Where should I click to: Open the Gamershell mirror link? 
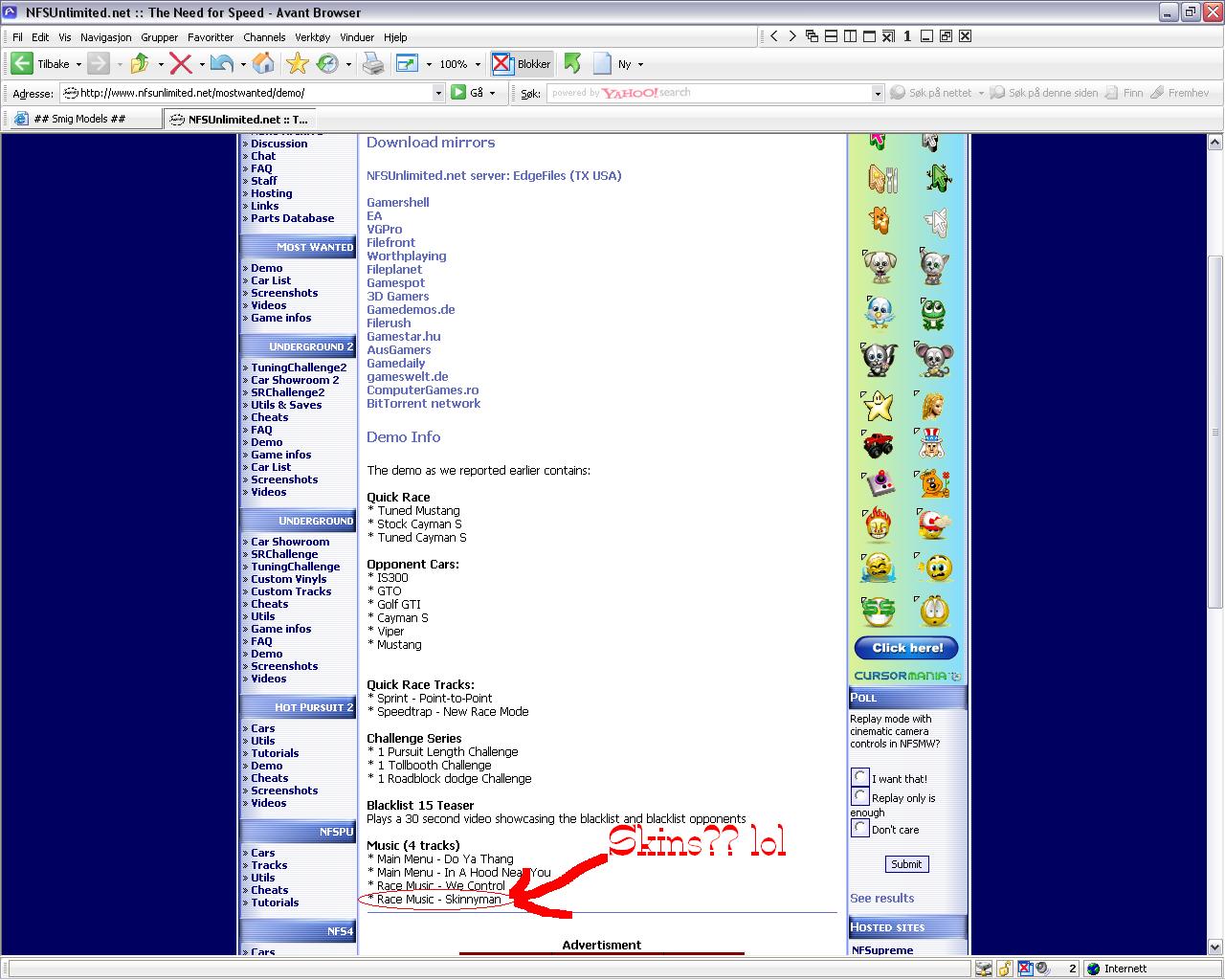[x=398, y=202]
